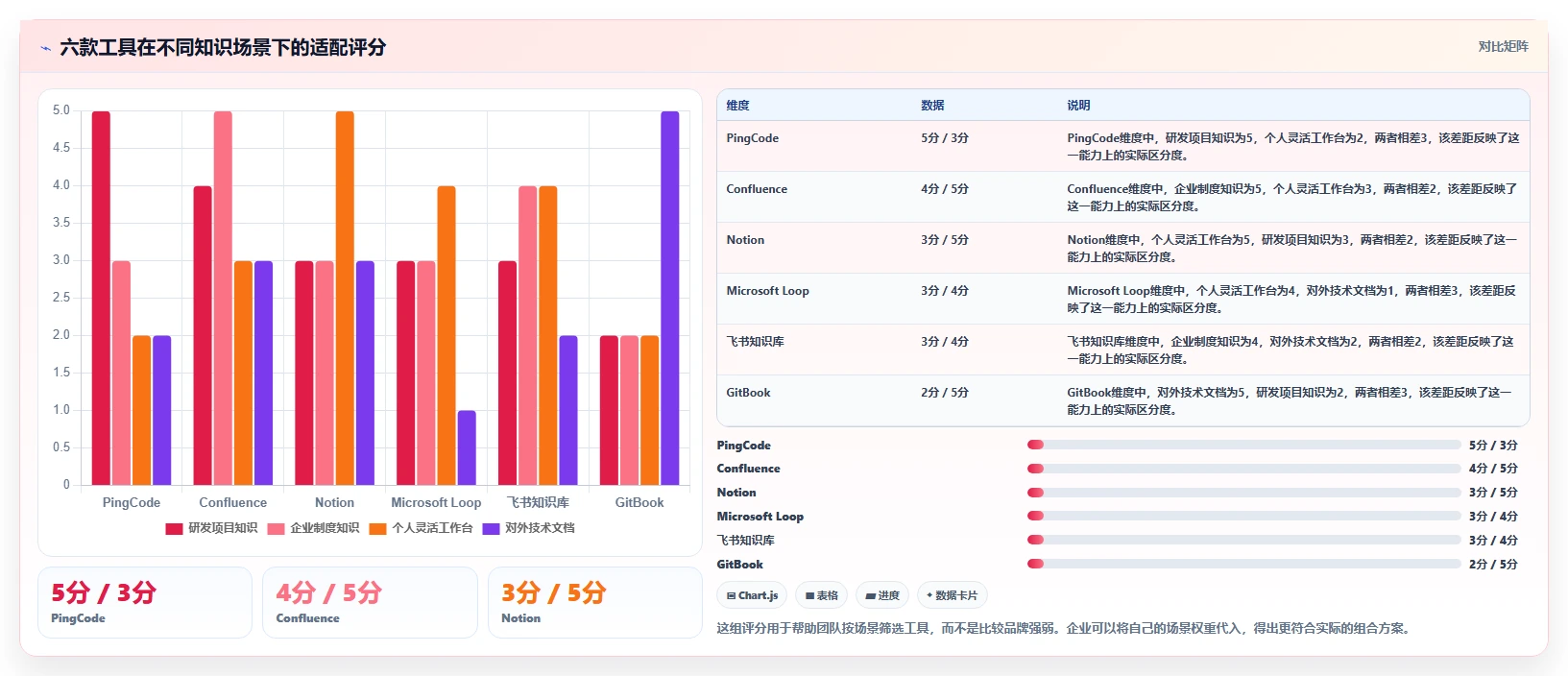Viewport: 1568px width, 676px height.
Task: Click the Notion 个人灵活工作台 orange bar
Action: tap(345, 298)
